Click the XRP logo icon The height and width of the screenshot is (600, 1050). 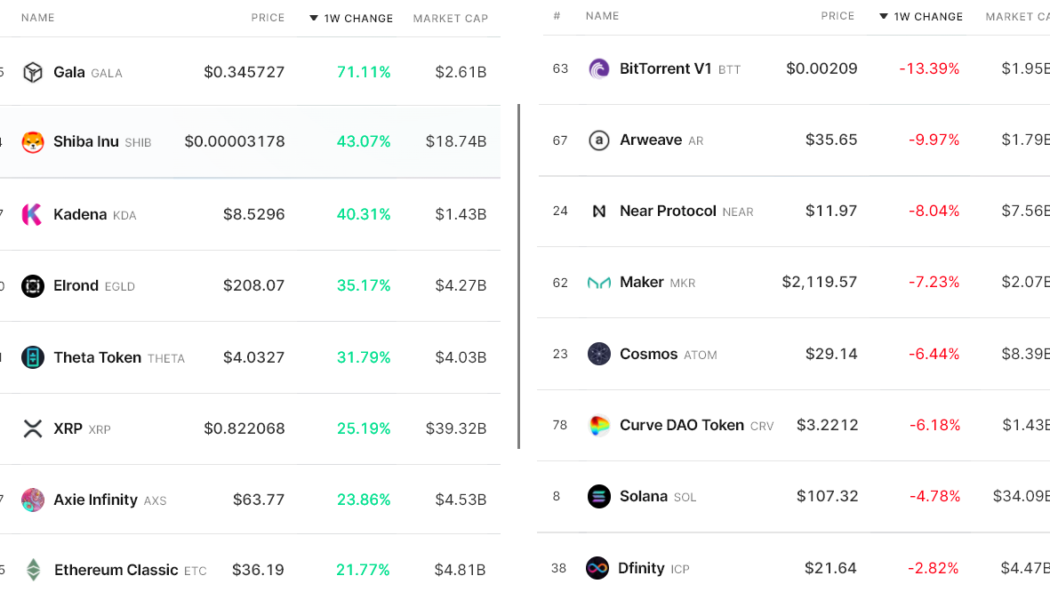point(31,428)
